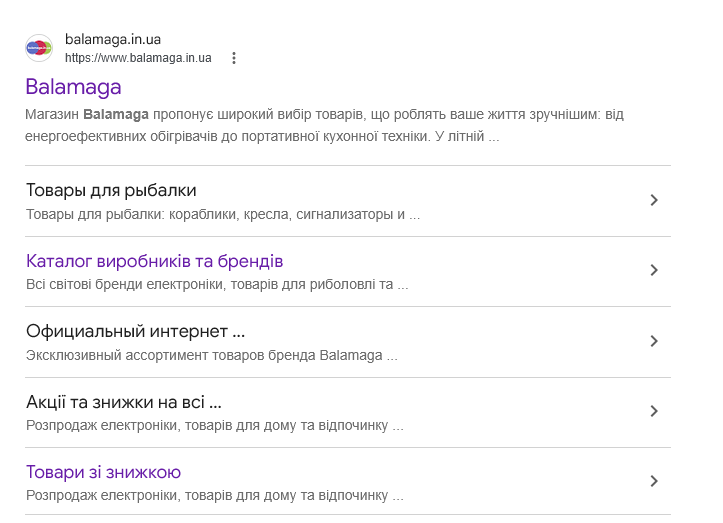This screenshot has width=723, height=523.
Task: Expand chevron for Товари зі знижкою
Action: point(653,481)
